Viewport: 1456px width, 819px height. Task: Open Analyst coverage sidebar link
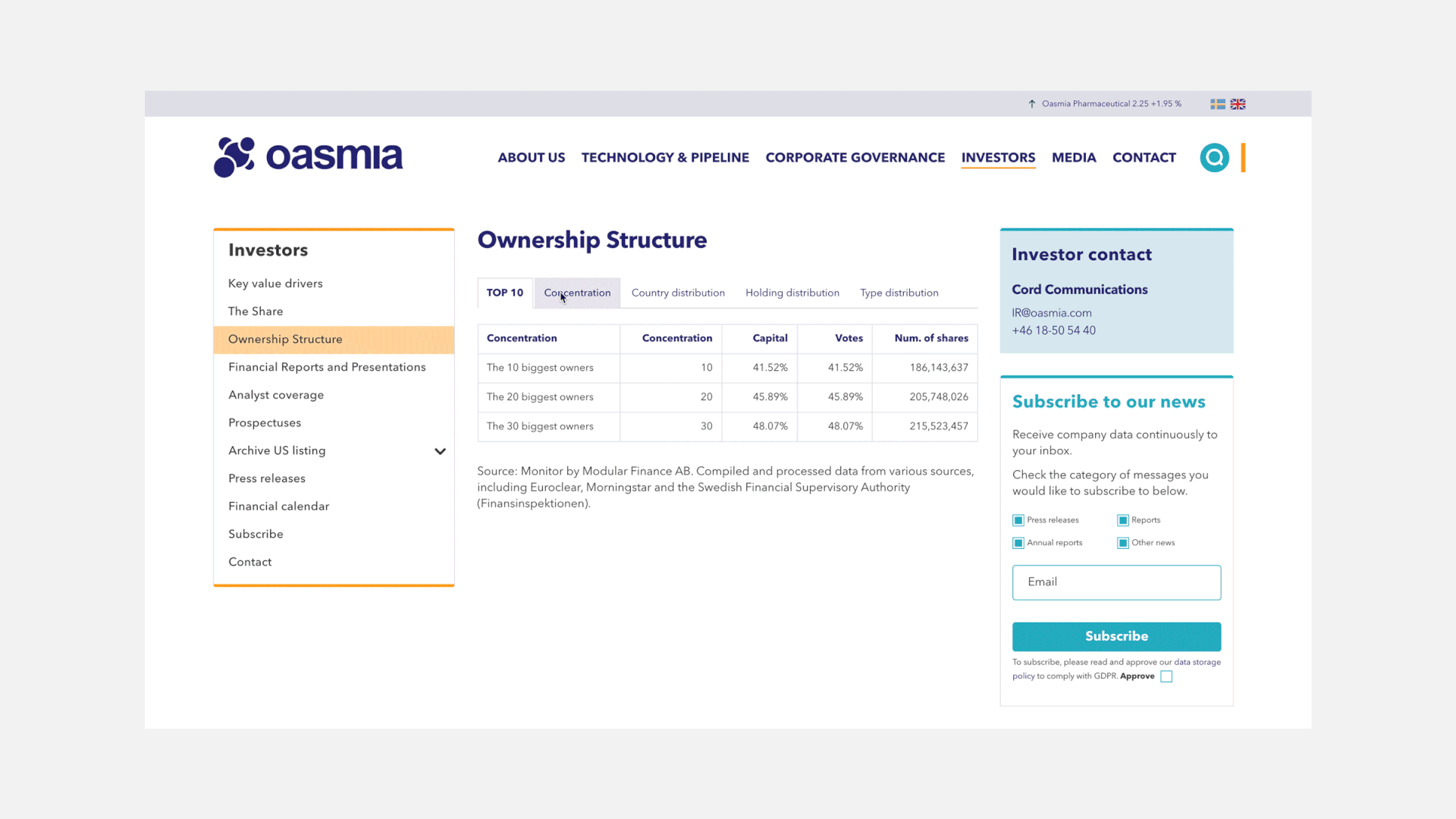coord(276,395)
